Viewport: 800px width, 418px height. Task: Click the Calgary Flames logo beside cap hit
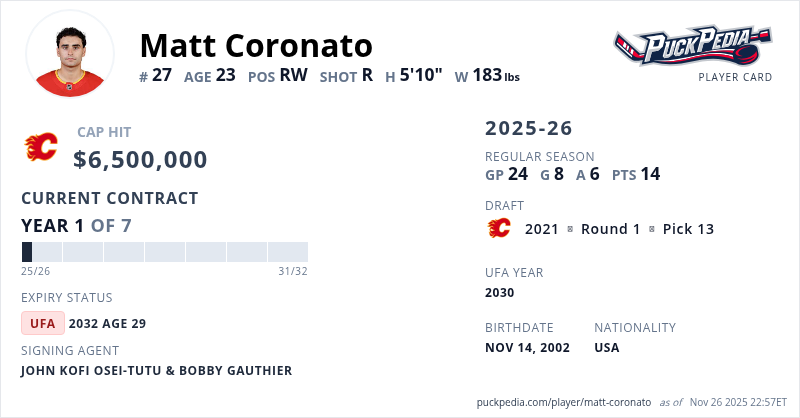[41, 147]
